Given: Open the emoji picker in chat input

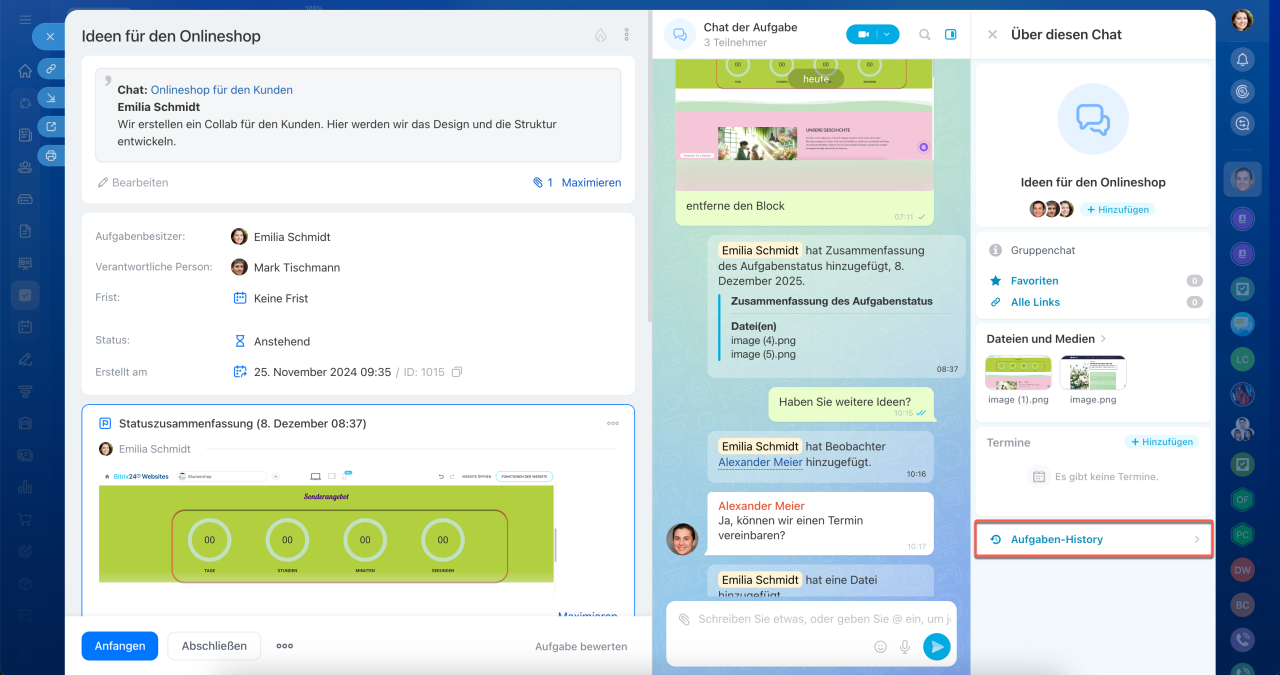Looking at the screenshot, I should pyautogui.click(x=881, y=647).
